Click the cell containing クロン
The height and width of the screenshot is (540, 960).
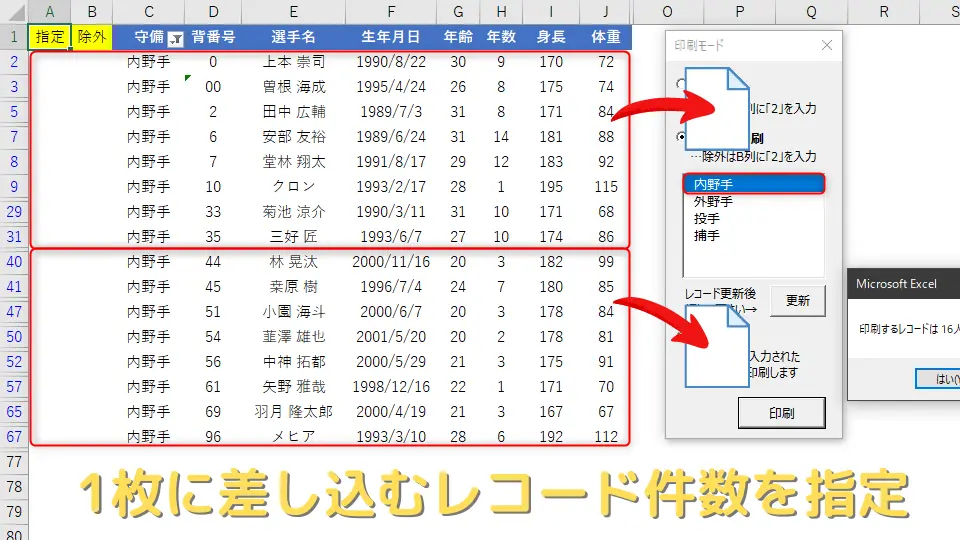[292, 187]
